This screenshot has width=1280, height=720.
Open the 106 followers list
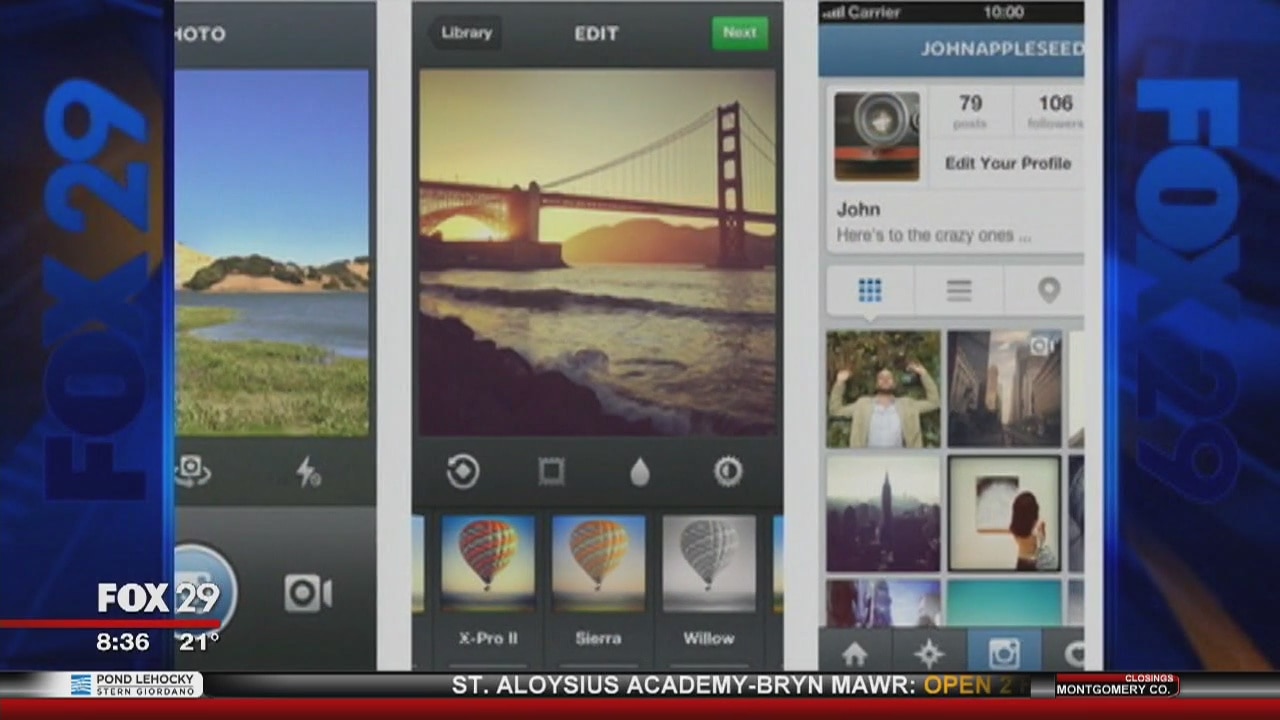pyautogui.click(x=1055, y=111)
